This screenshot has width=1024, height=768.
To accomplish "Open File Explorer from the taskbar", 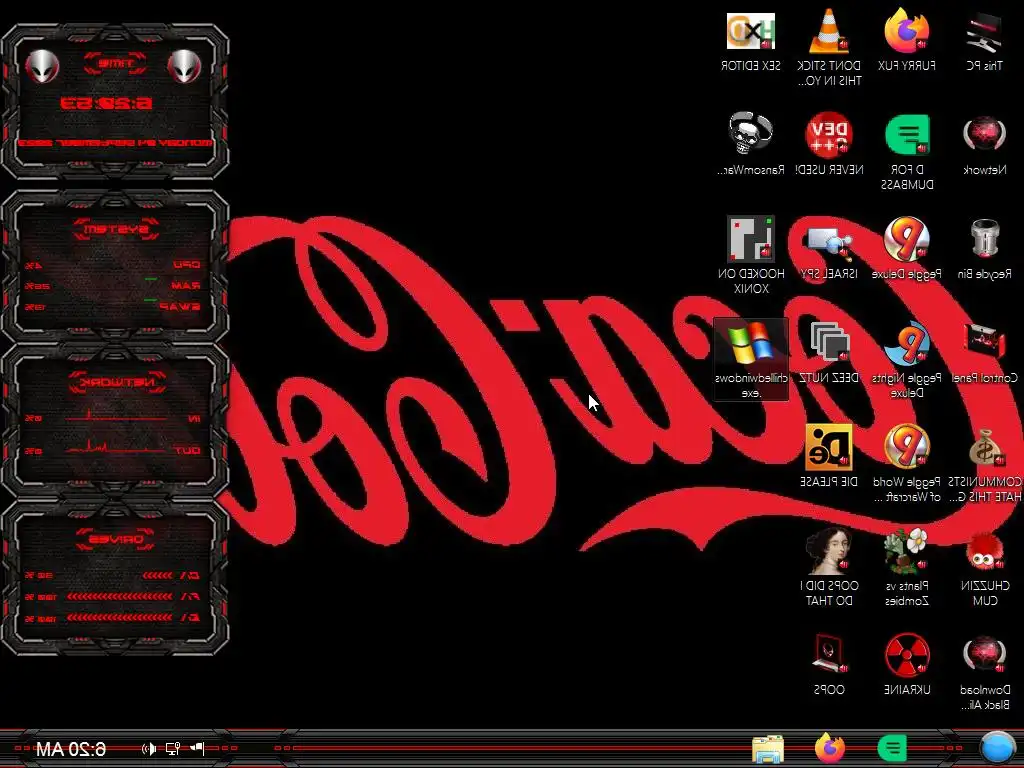I will pos(768,749).
